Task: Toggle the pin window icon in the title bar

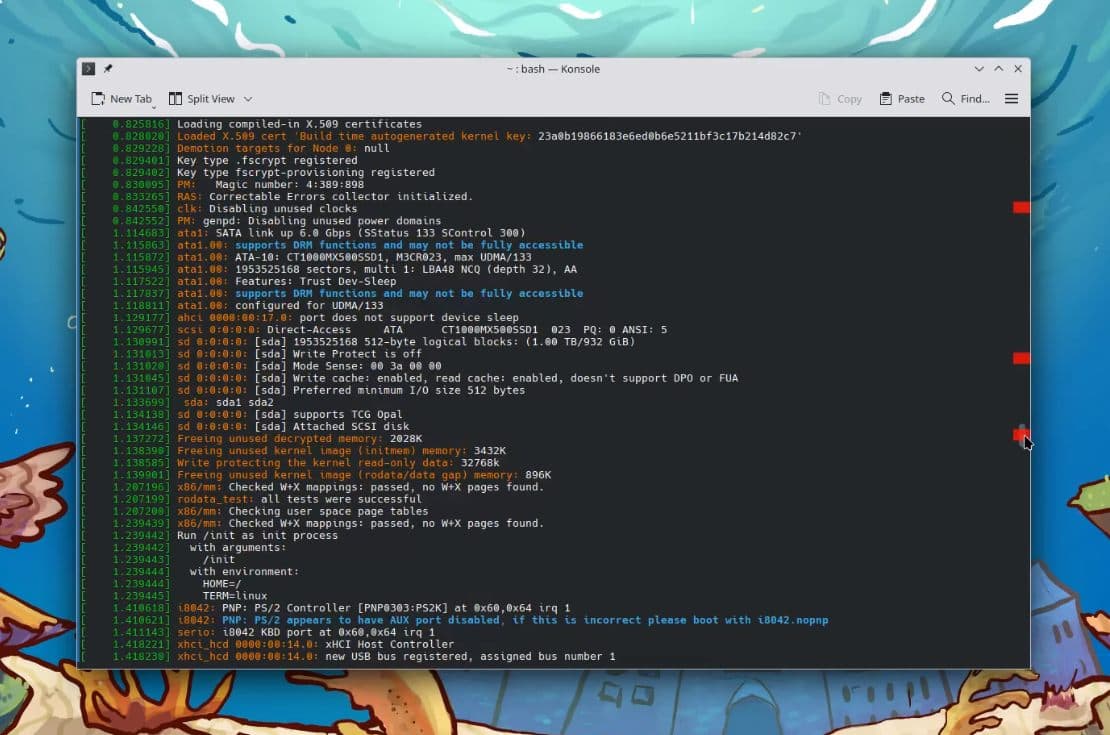Action: [108, 69]
